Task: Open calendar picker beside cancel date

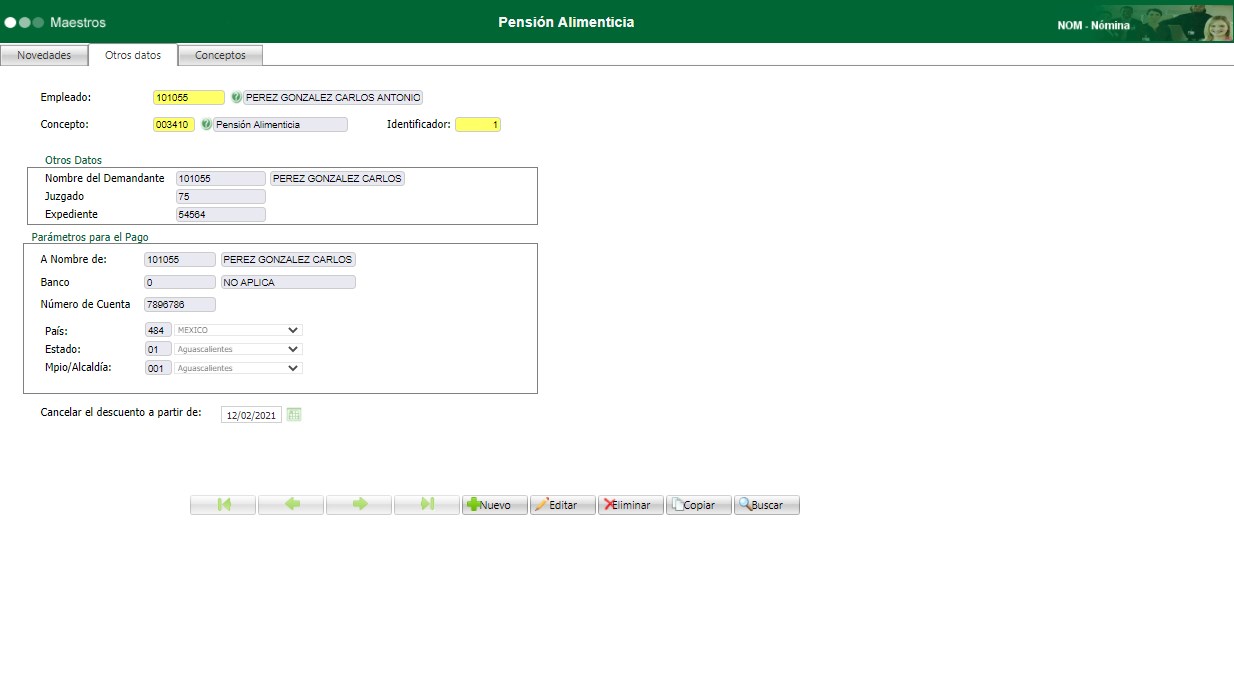Action: click(x=294, y=415)
